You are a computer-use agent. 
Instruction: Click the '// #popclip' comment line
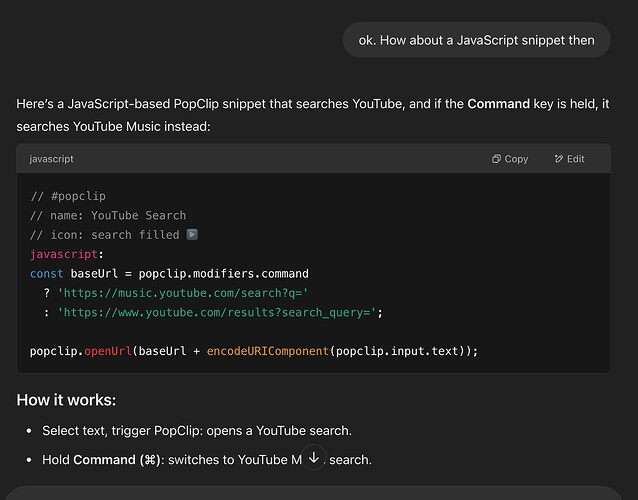pos(68,196)
